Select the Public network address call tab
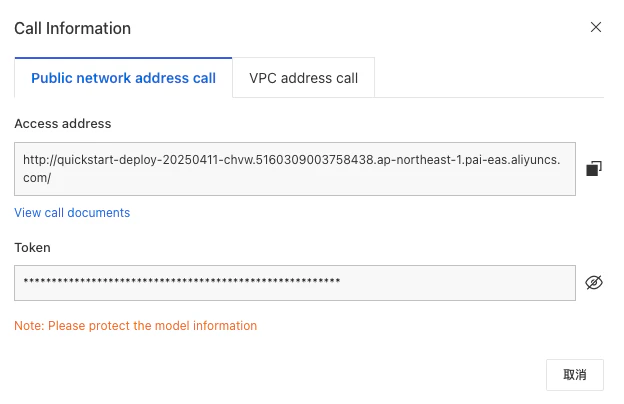Screen dimensions: 624x404 123,78
